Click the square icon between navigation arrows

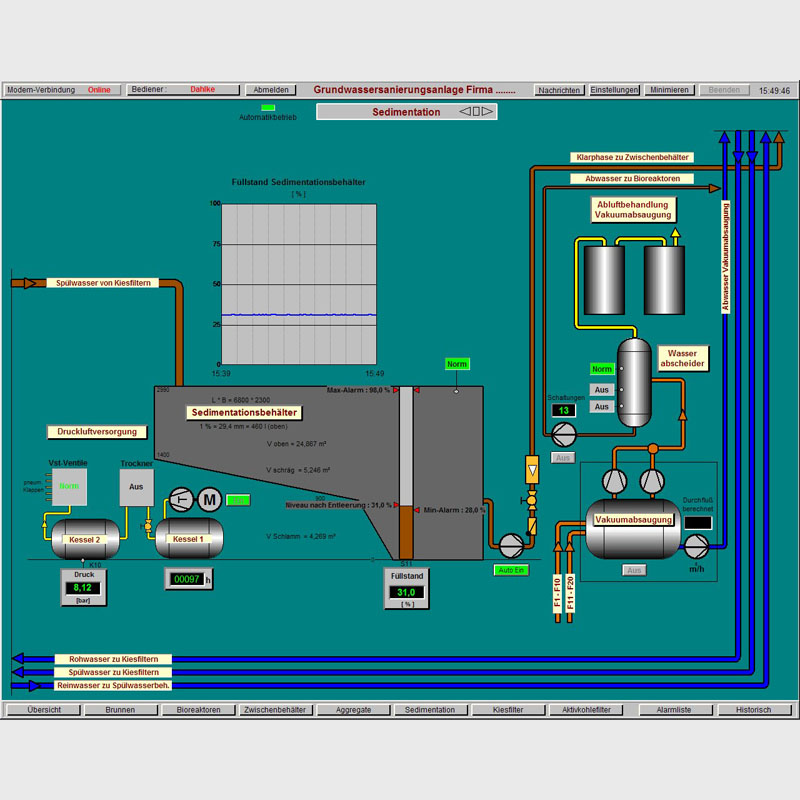477,112
